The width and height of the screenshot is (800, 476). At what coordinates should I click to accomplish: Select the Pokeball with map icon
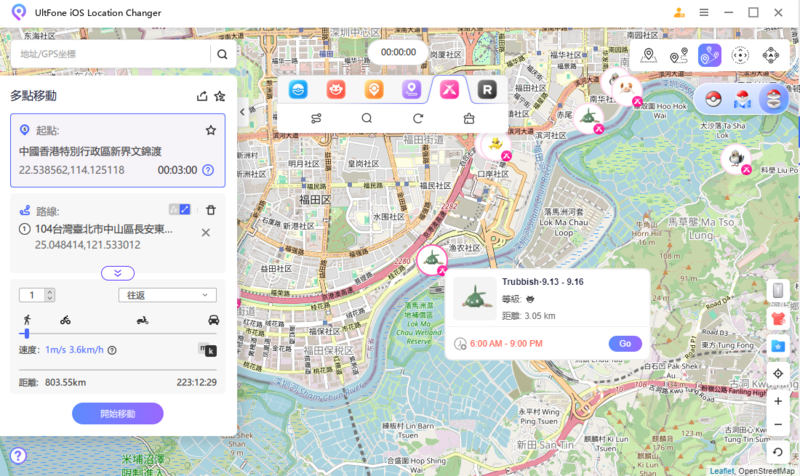pyautogui.click(x=742, y=98)
